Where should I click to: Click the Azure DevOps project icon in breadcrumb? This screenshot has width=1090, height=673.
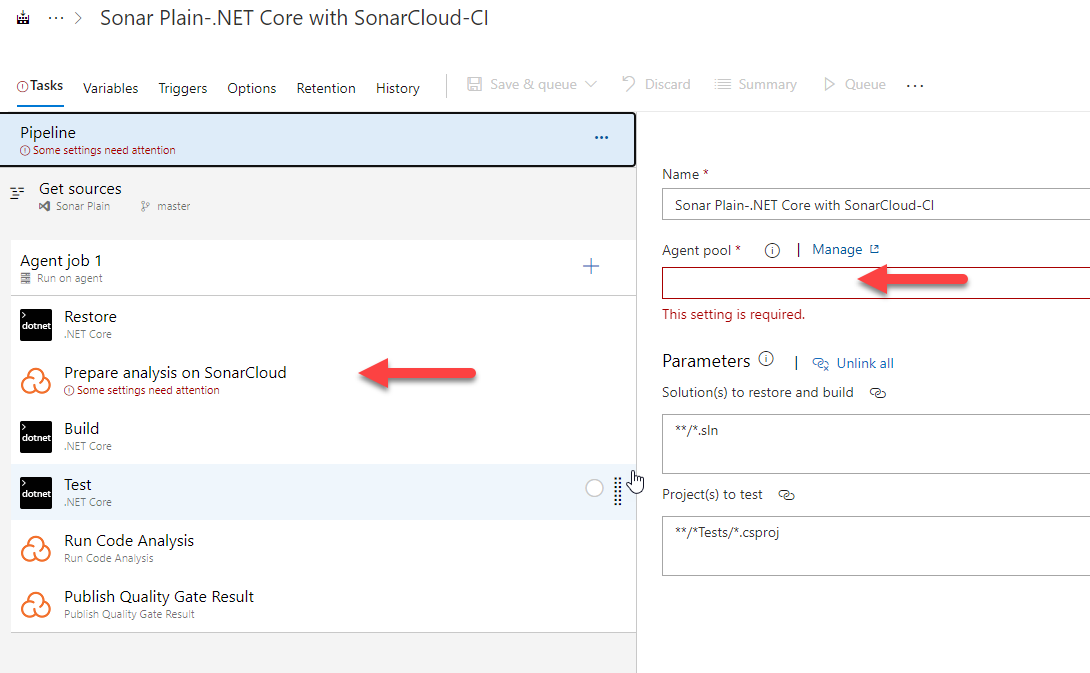point(22,17)
